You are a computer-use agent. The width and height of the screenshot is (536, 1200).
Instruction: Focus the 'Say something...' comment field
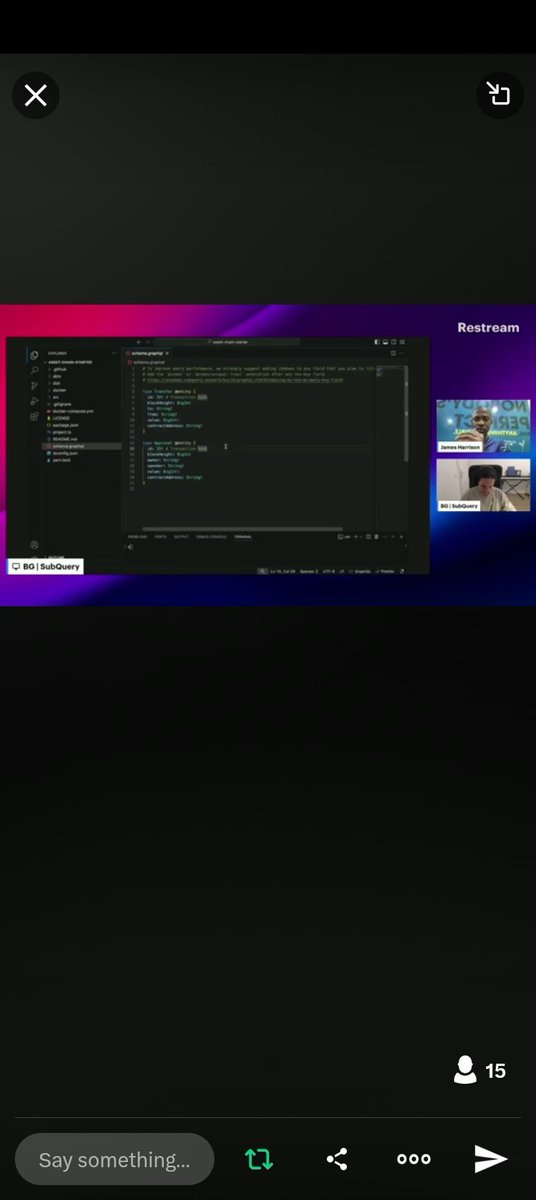click(114, 1160)
